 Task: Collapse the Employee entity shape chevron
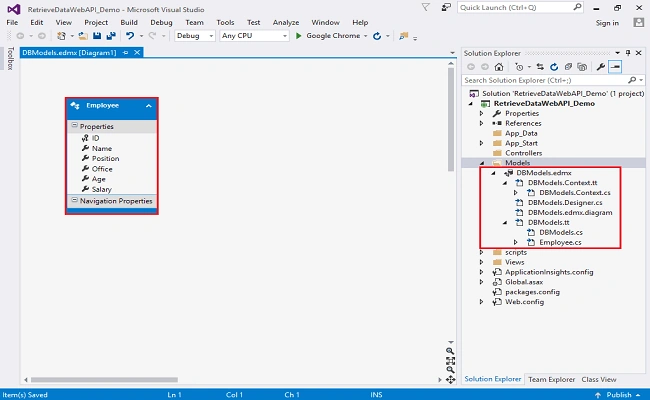(x=149, y=106)
